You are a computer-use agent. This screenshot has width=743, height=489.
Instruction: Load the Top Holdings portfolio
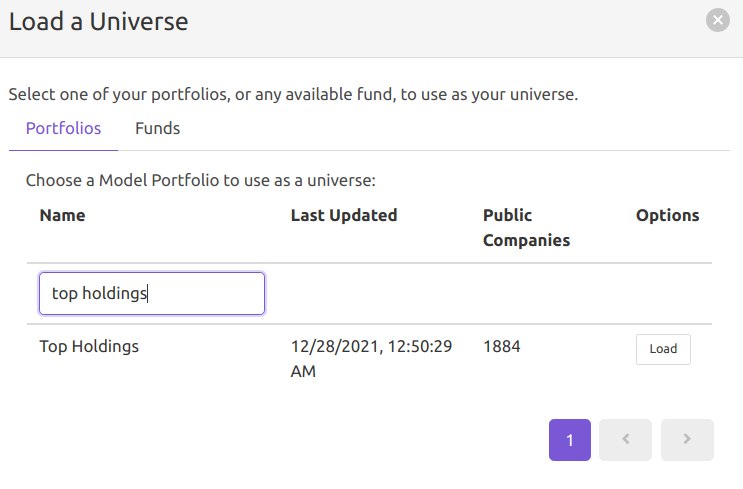662,349
